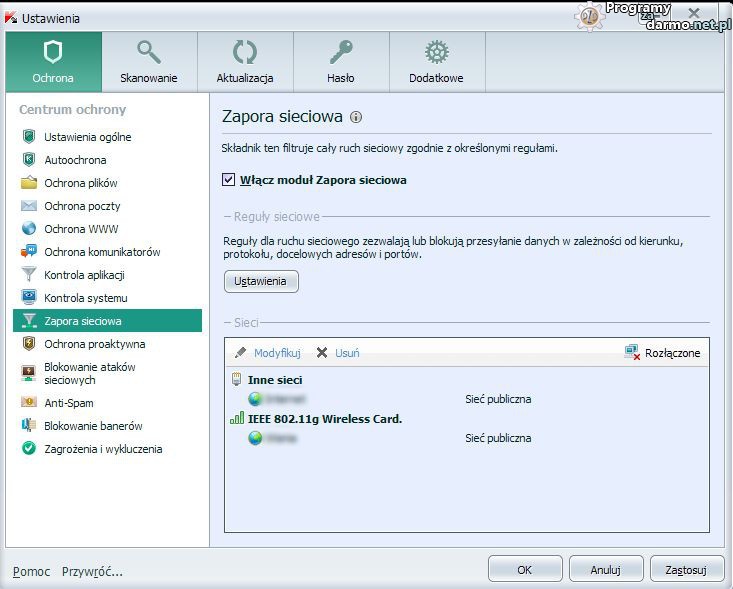The image size is (733, 589).
Task: Select Anti-Spam label in sidebar
Action: point(69,402)
